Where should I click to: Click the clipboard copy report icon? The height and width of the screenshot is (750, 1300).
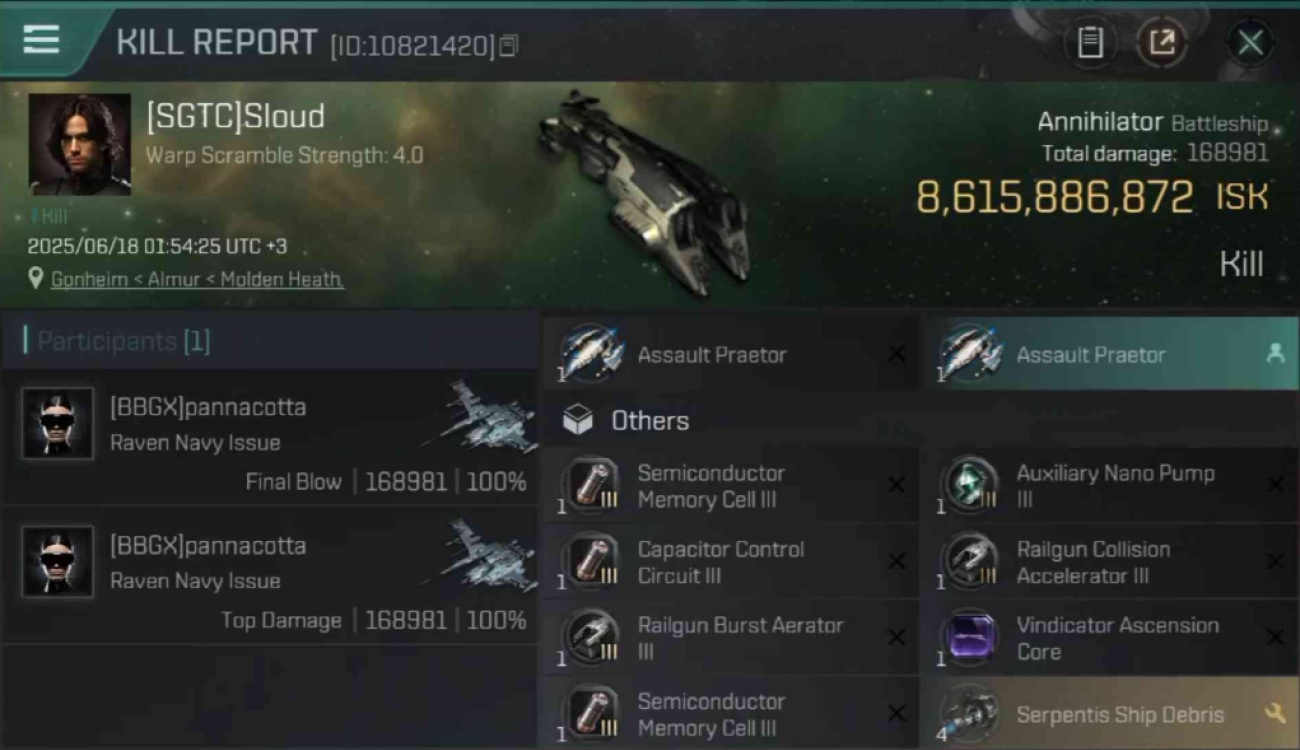click(1090, 42)
